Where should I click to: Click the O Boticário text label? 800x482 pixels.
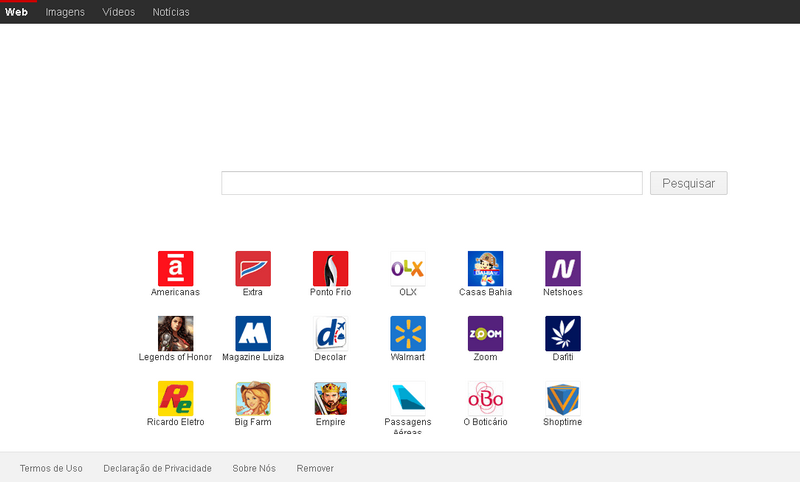[x=485, y=422]
